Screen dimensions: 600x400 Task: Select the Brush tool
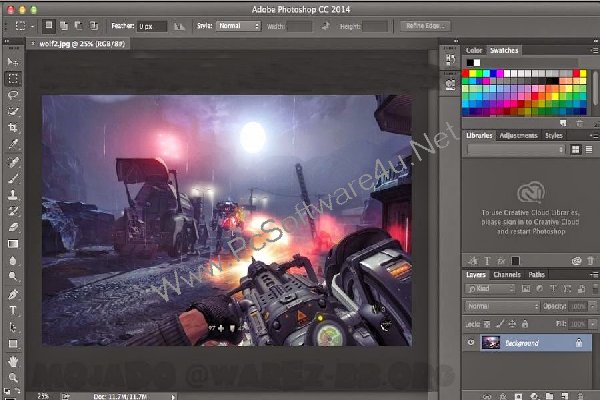[x=13, y=178]
